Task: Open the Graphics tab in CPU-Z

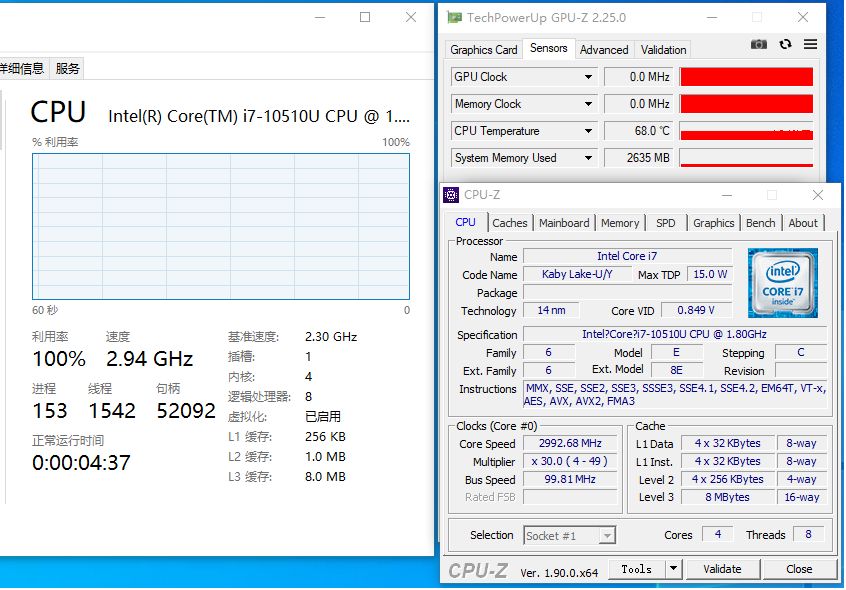Action: (x=713, y=223)
